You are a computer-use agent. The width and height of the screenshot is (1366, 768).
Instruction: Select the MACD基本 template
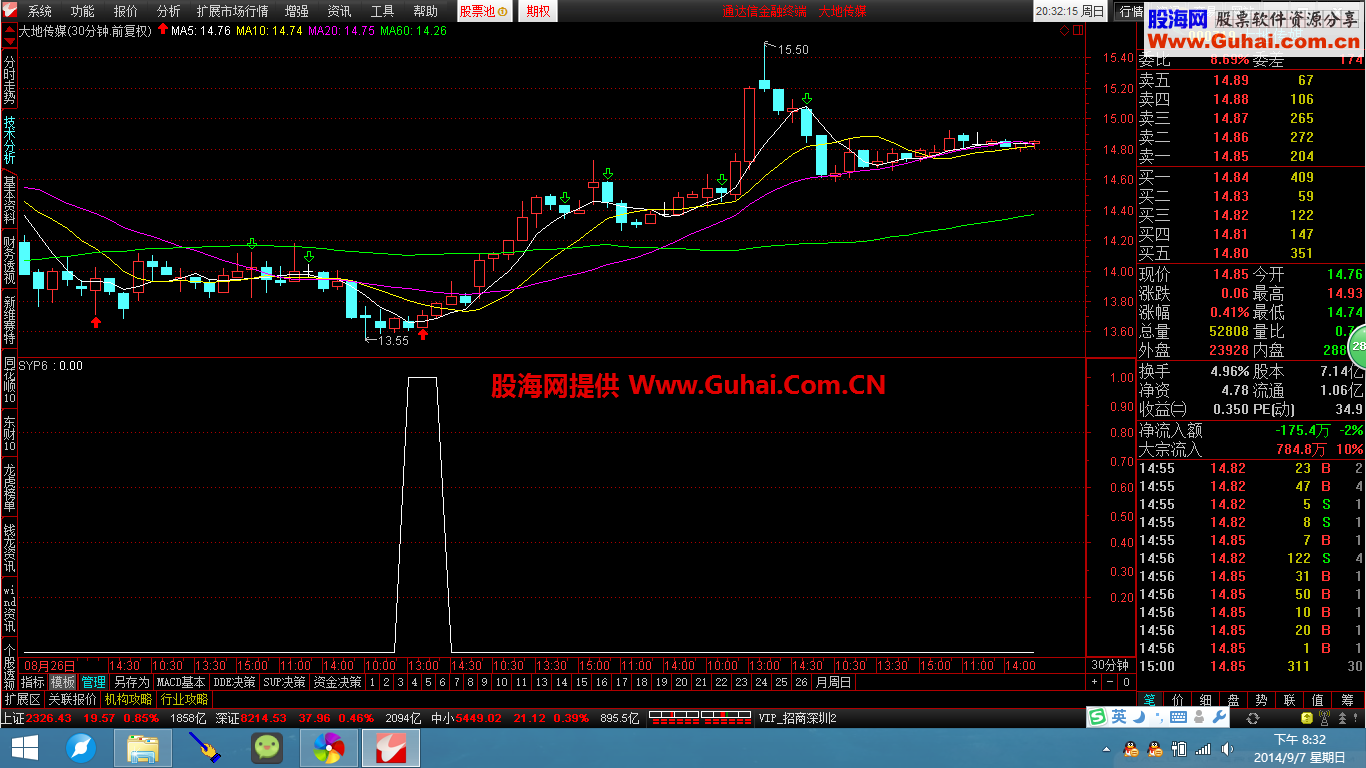tap(181, 682)
